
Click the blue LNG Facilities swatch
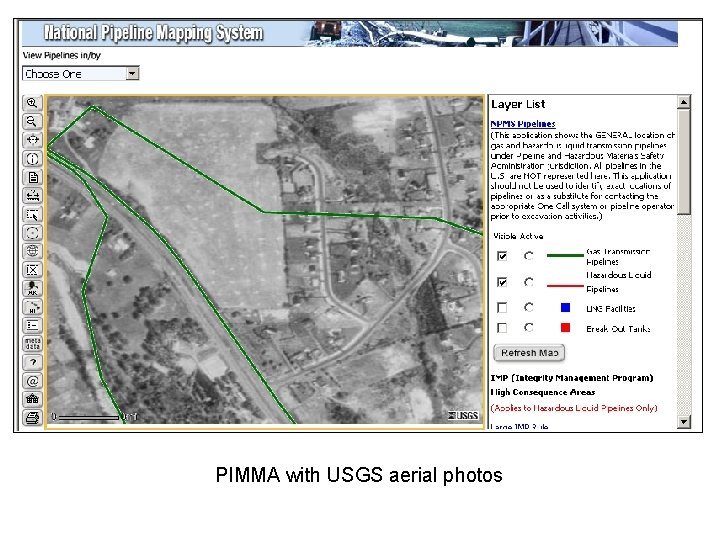pyautogui.click(x=565, y=307)
